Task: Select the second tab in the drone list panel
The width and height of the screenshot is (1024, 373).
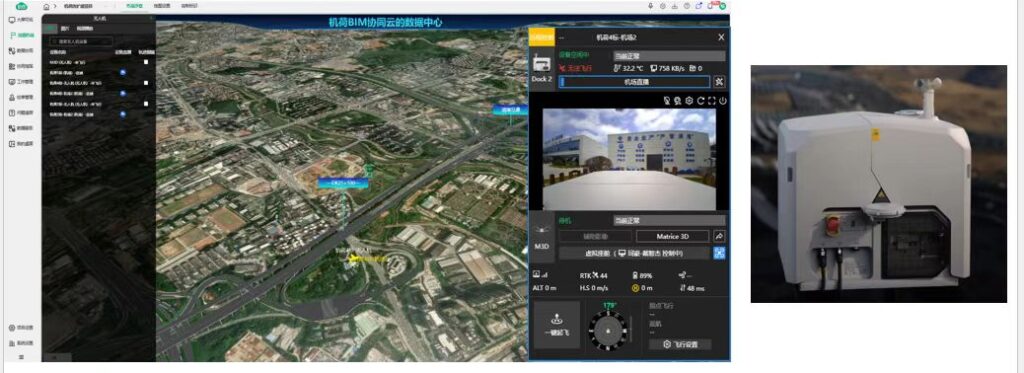Action: point(65,29)
